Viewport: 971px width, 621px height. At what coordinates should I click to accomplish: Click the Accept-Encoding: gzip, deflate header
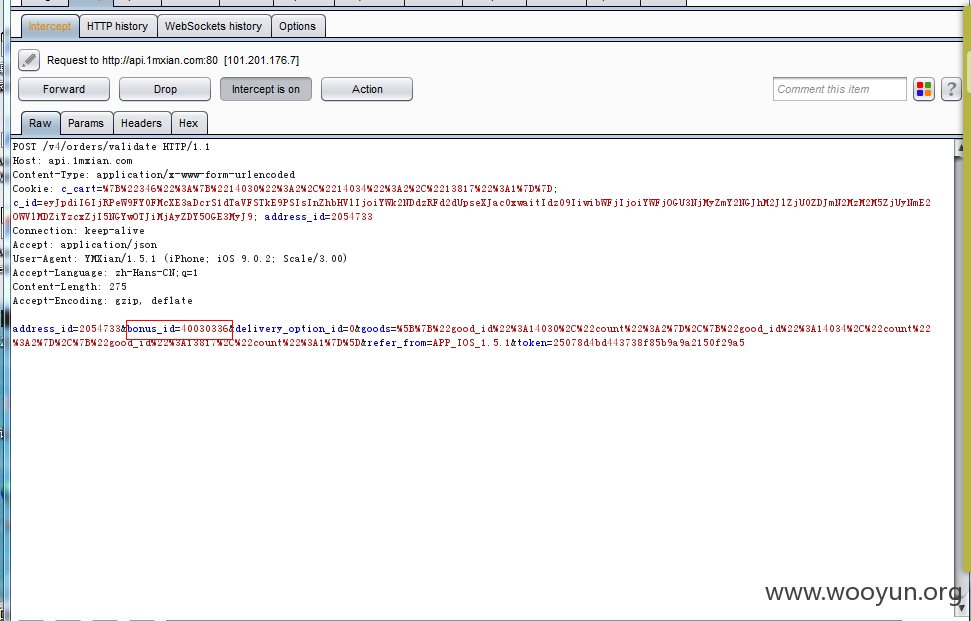click(103, 301)
